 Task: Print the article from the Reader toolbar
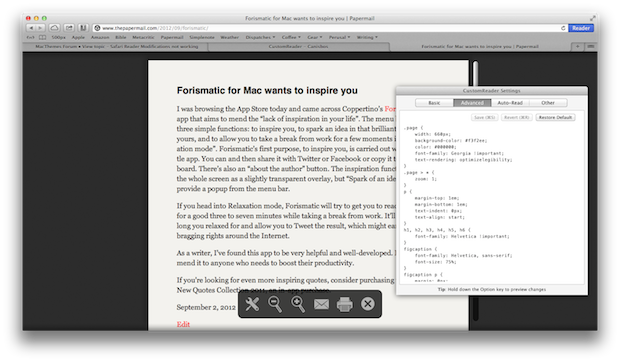pyautogui.click(x=344, y=304)
